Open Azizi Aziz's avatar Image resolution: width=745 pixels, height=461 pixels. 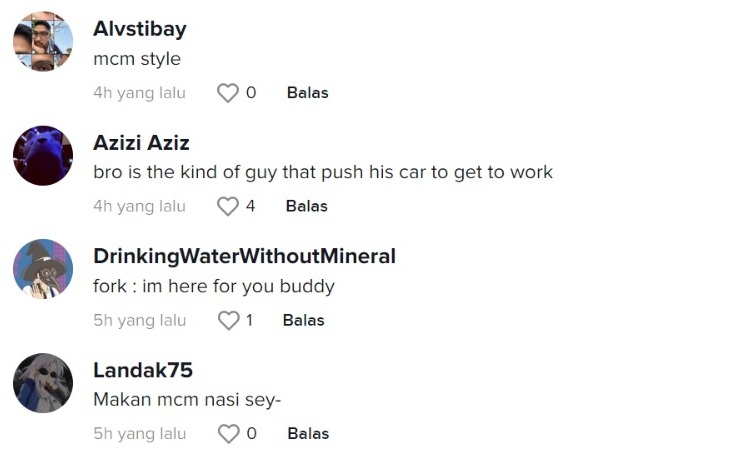click(x=43, y=155)
